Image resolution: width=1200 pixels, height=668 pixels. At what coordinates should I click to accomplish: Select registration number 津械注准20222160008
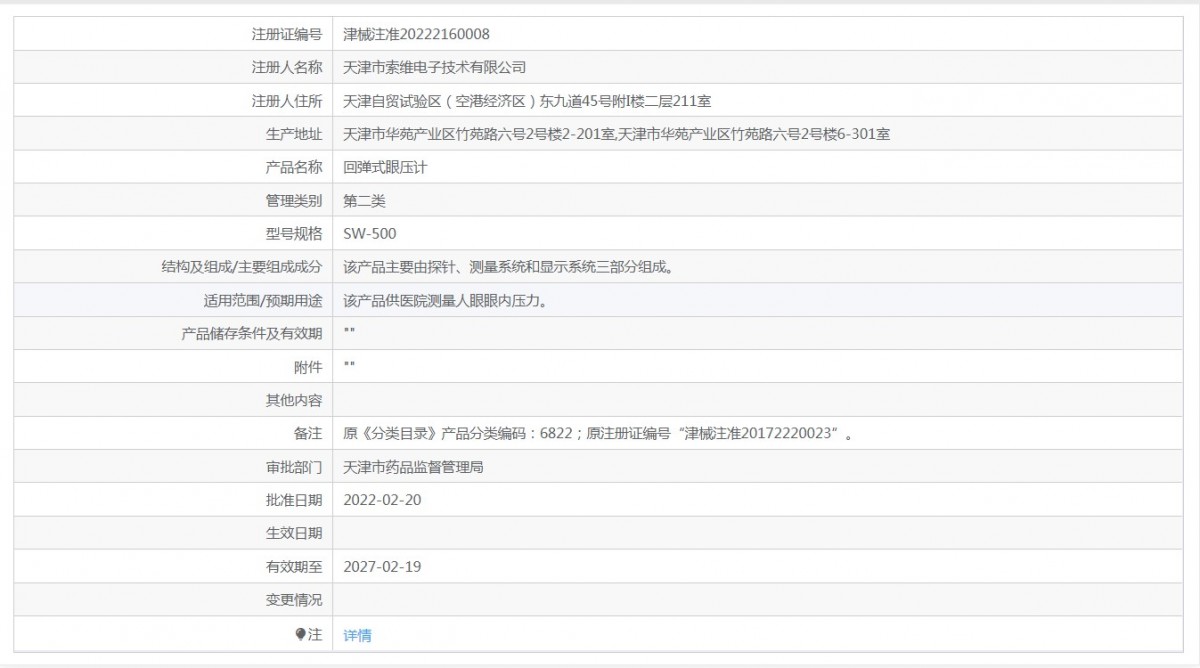(x=416, y=34)
